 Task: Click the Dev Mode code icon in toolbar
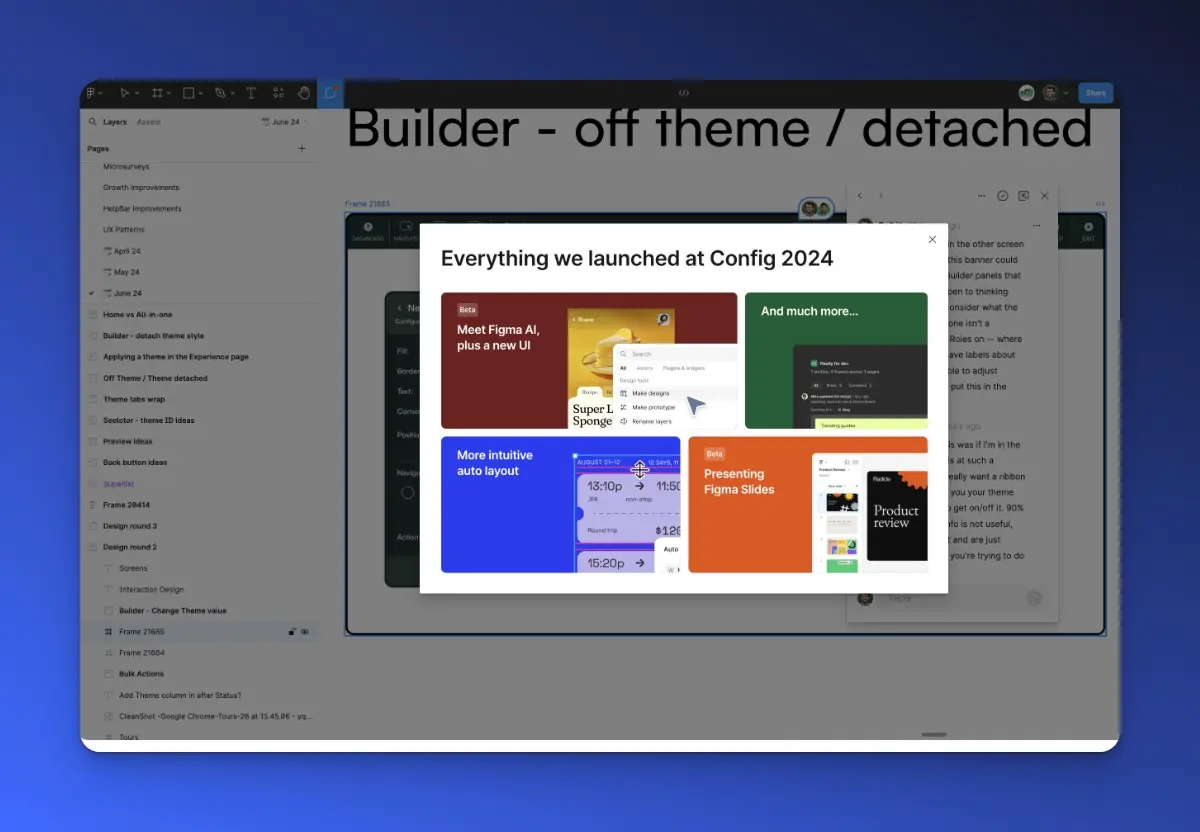[x=684, y=93]
